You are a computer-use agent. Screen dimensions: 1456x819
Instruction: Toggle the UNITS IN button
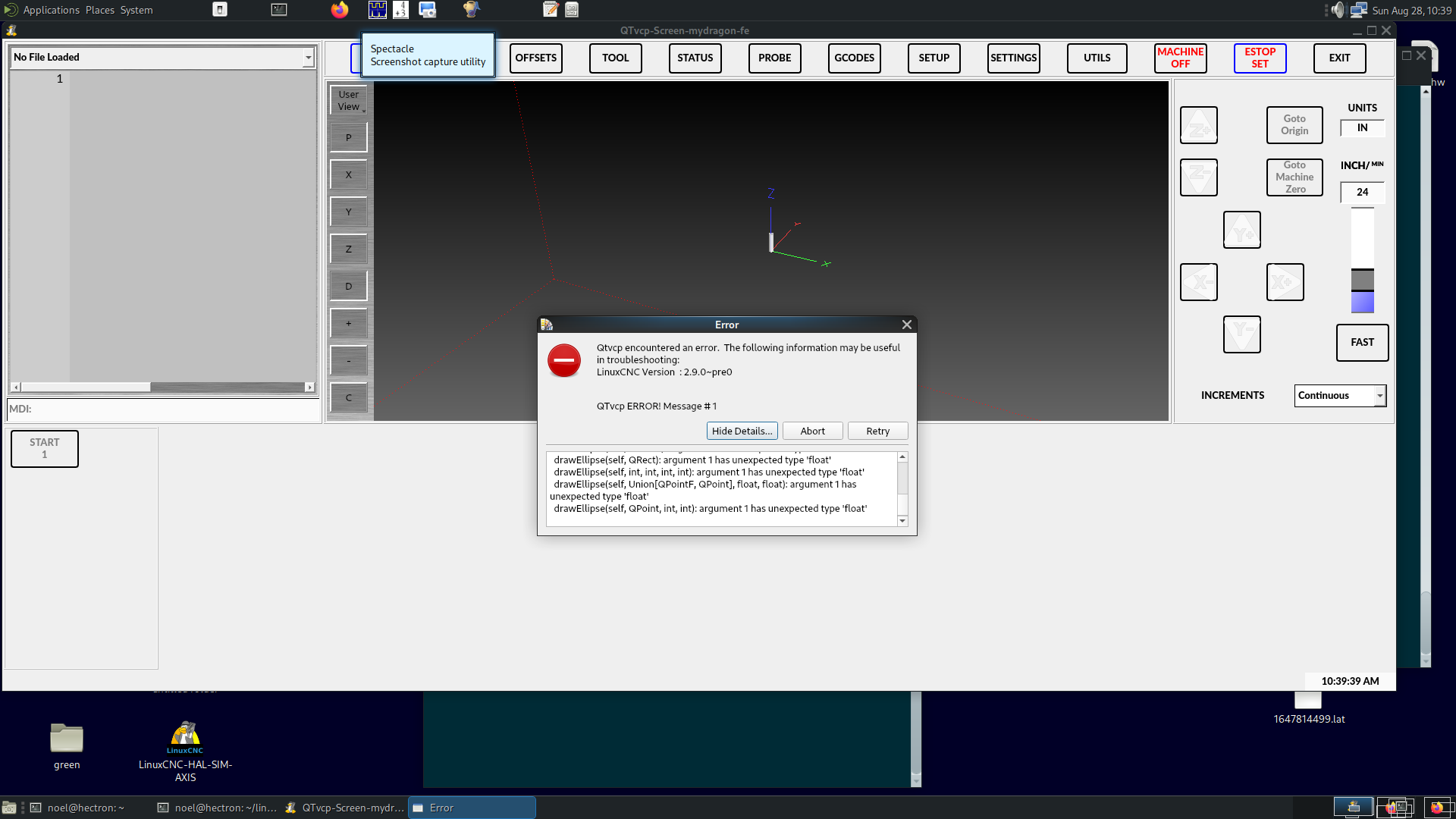click(x=1363, y=128)
